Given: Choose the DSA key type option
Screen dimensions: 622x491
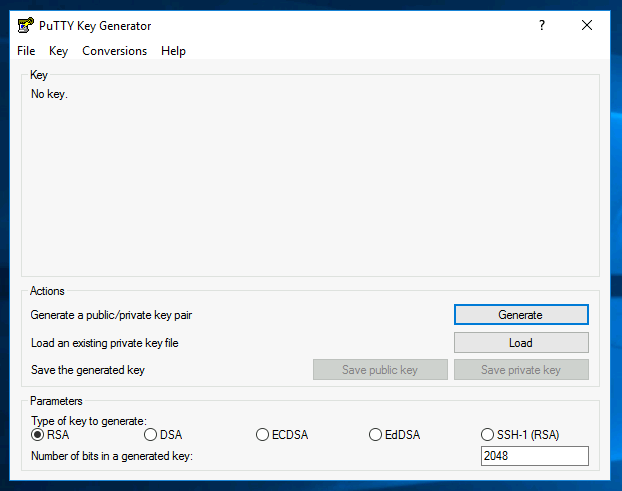Looking at the screenshot, I should click(151, 435).
